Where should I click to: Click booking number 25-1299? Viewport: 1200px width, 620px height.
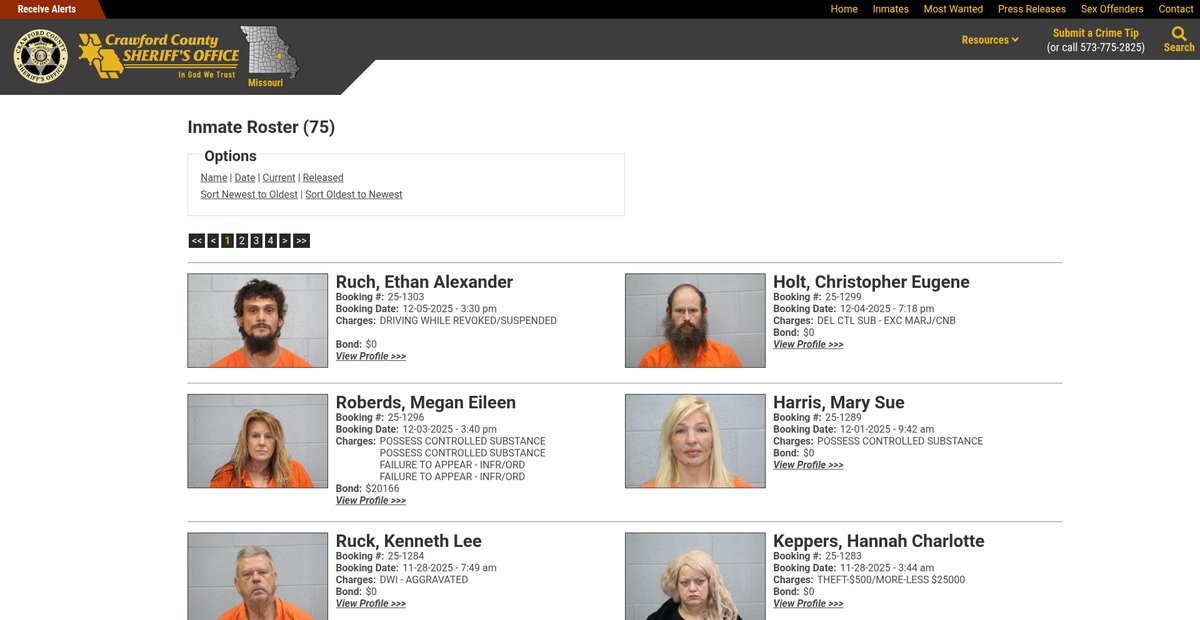(843, 297)
